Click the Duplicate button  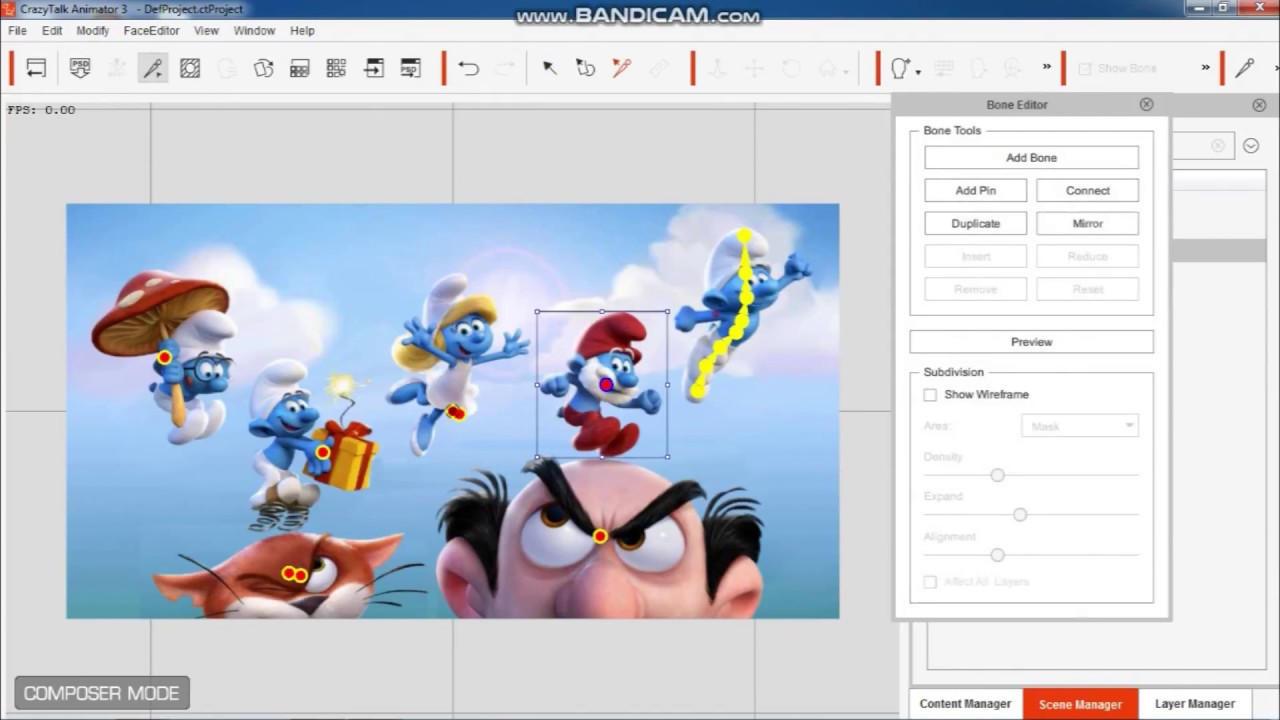975,224
